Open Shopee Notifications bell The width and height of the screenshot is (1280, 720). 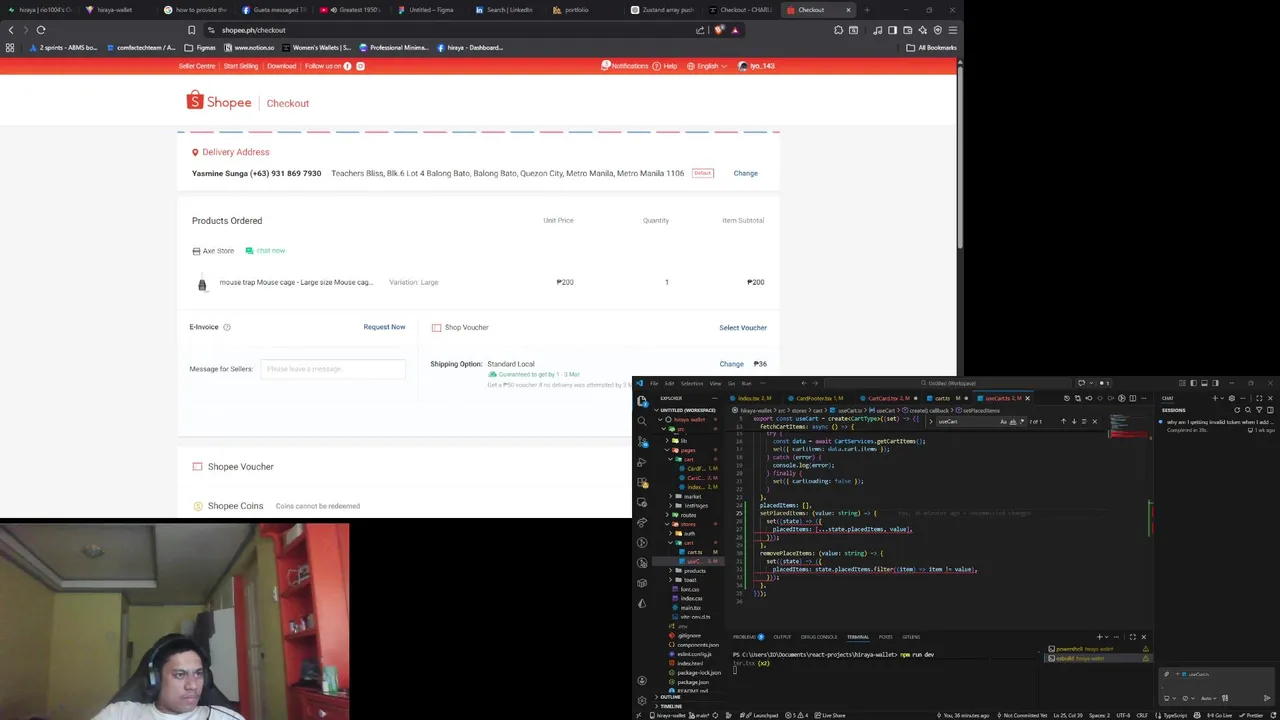(x=606, y=66)
